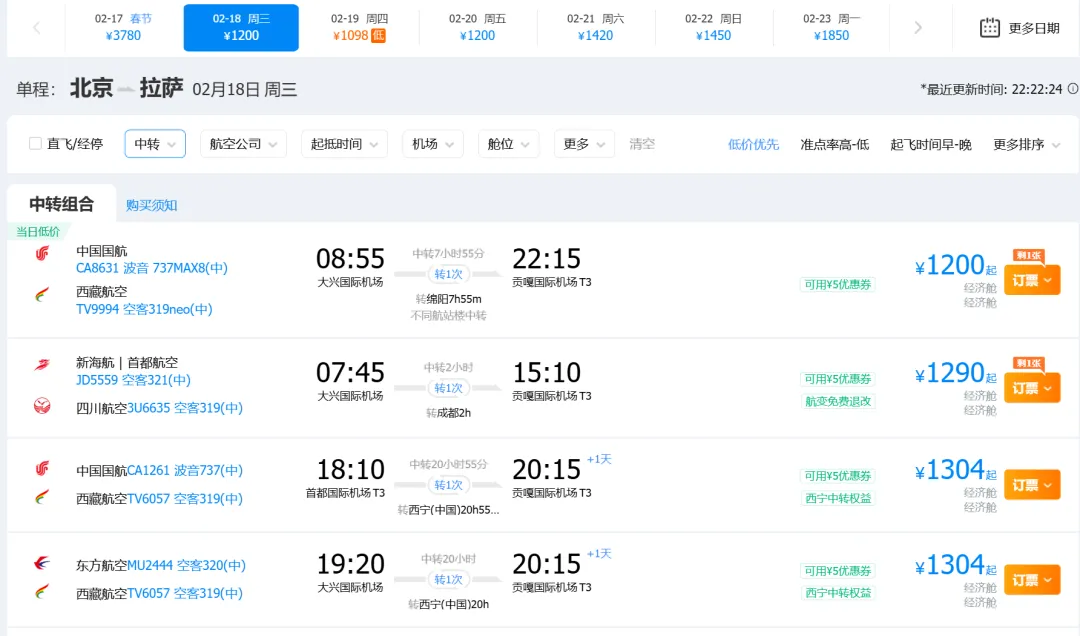Select the 02-23 周一 date tab
The image size is (1080, 636).
coord(831,28)
